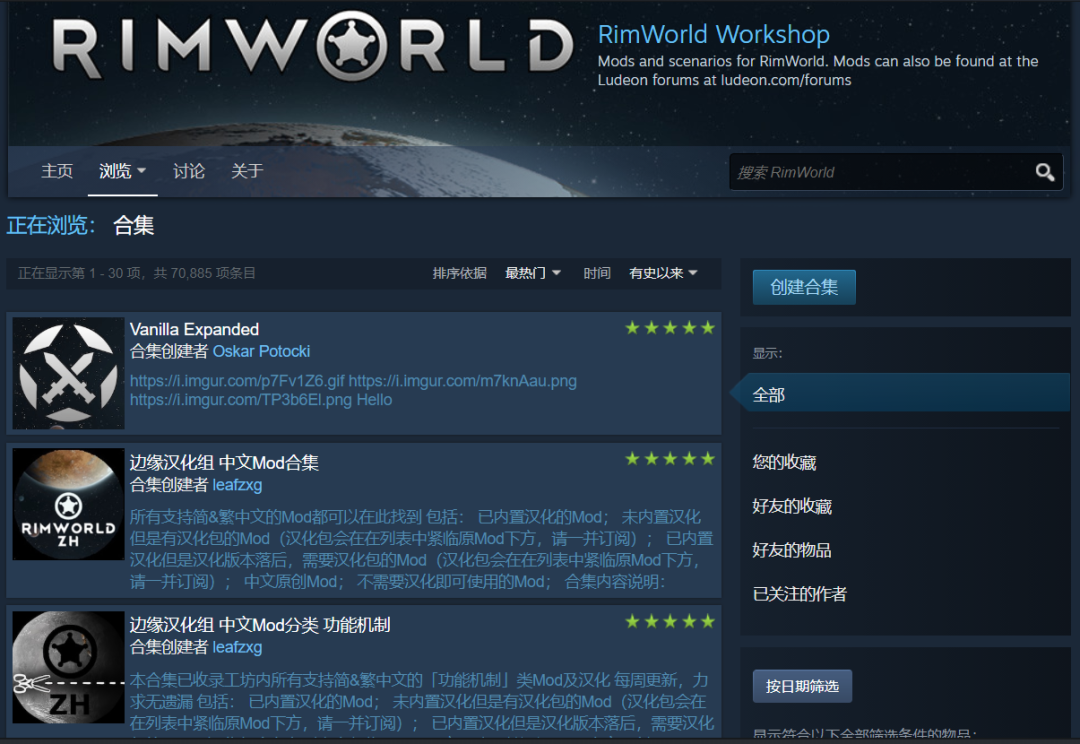Image resolution: width=1080 pixels, height=744 pixels.
Task: Select 已关注的作者 filter
Action: click(799, 594)
